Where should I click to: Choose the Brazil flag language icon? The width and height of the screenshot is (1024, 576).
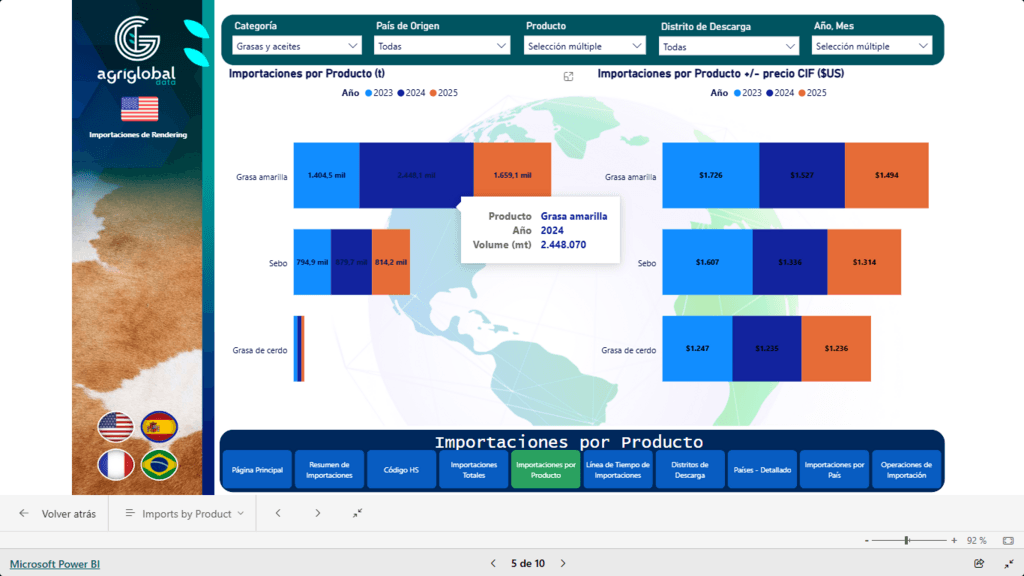click(x=159, y=465)
